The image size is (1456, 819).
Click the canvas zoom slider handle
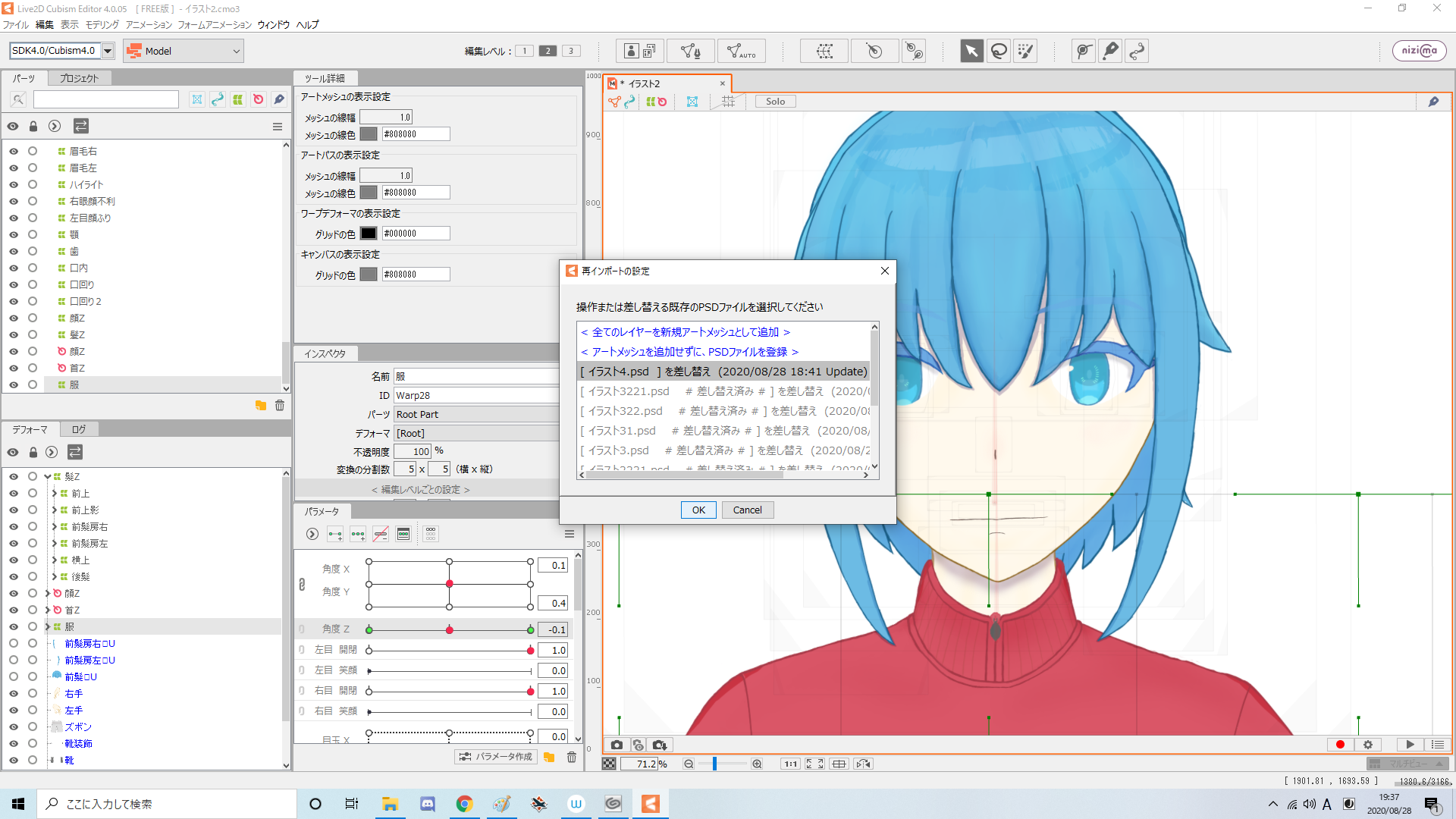(x=714, y=764)
